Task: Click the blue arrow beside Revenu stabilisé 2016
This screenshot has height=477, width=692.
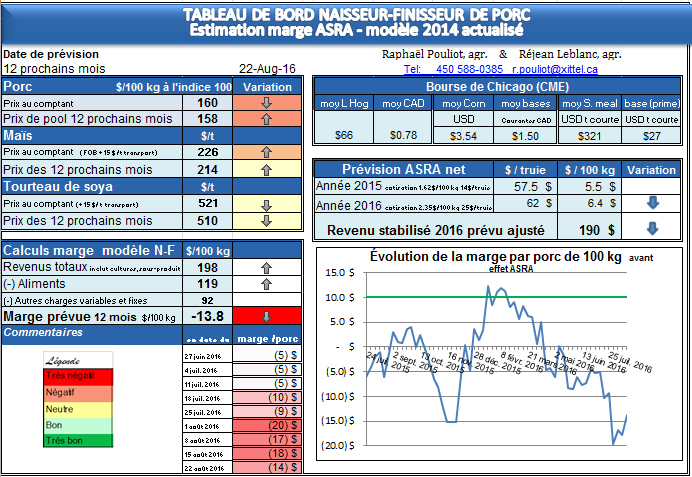Action: (652, 228)
